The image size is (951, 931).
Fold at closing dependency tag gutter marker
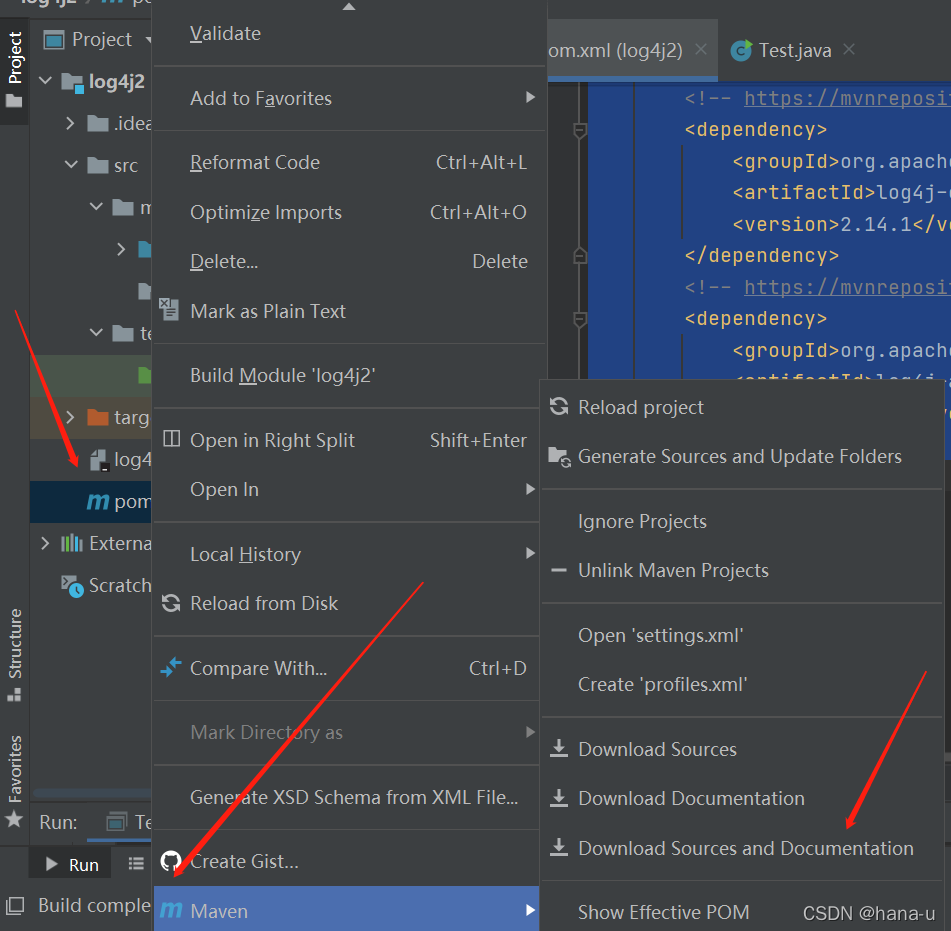pos(580,256)
